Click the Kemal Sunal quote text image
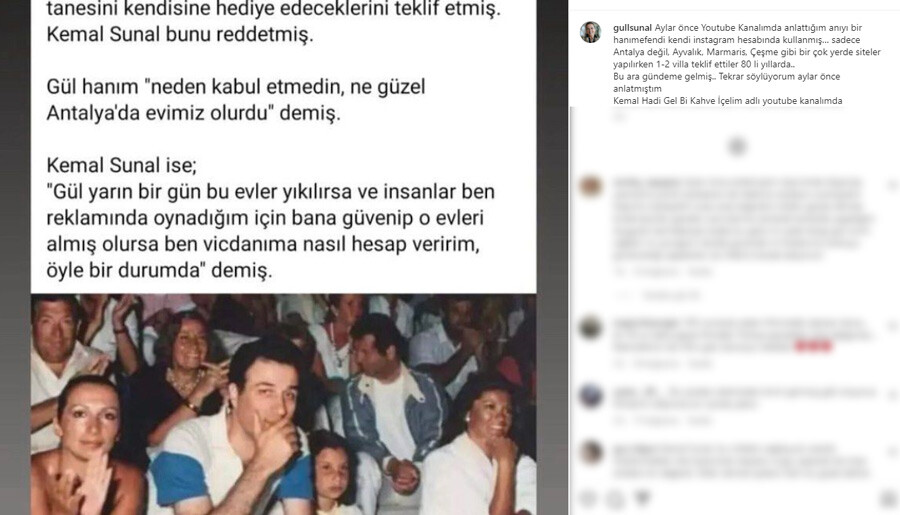The image size is (900, 515). (284, 146)
